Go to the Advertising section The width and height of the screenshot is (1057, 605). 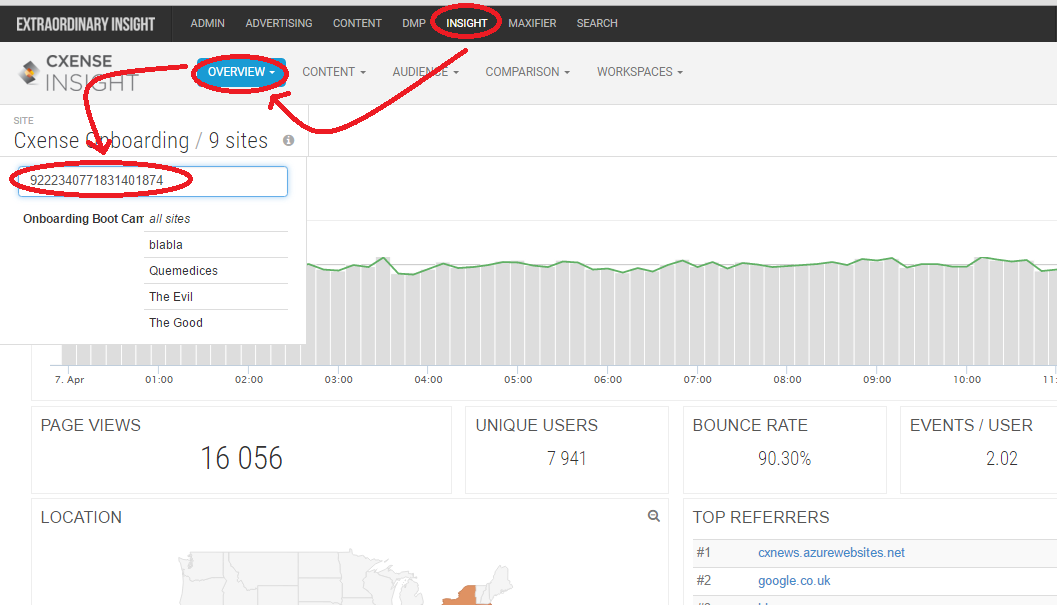(x=278, y=23)
